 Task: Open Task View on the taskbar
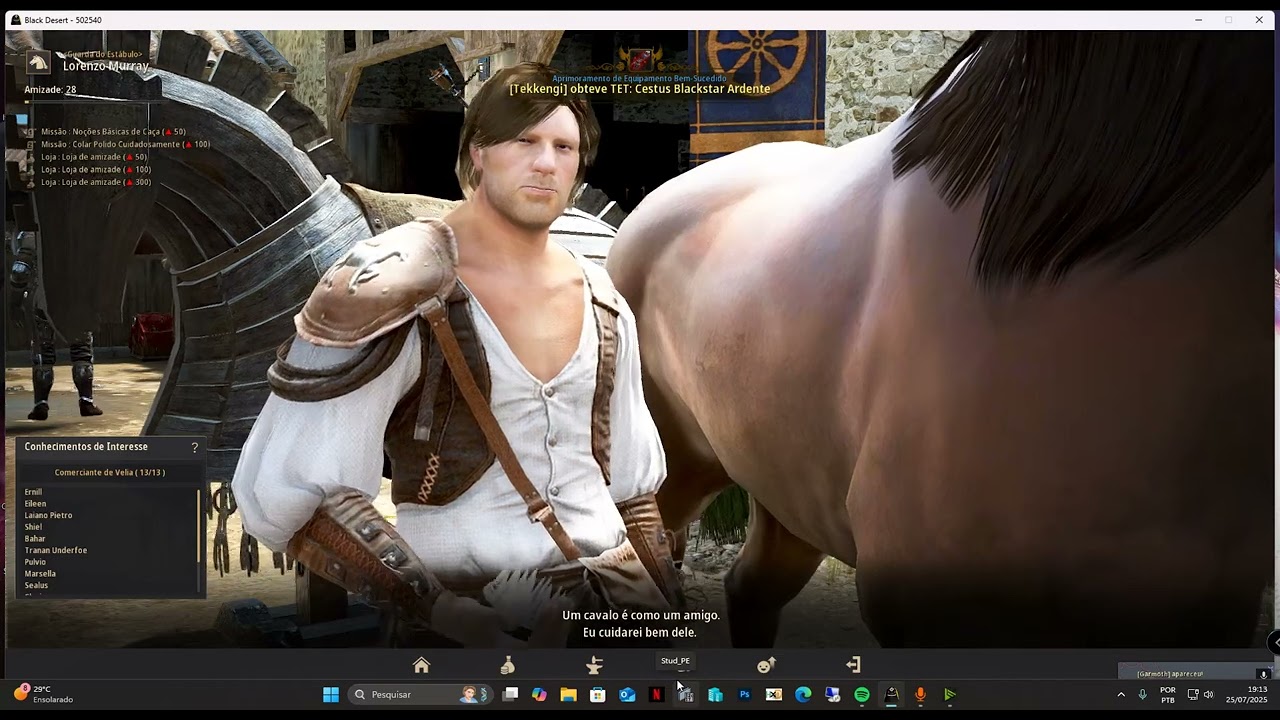pyautogui.click(x=510, y=694)
